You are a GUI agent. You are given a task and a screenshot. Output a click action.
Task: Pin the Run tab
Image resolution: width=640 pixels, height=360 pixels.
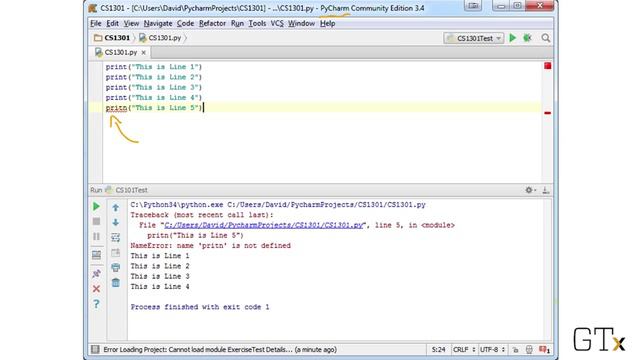[96, 273]
